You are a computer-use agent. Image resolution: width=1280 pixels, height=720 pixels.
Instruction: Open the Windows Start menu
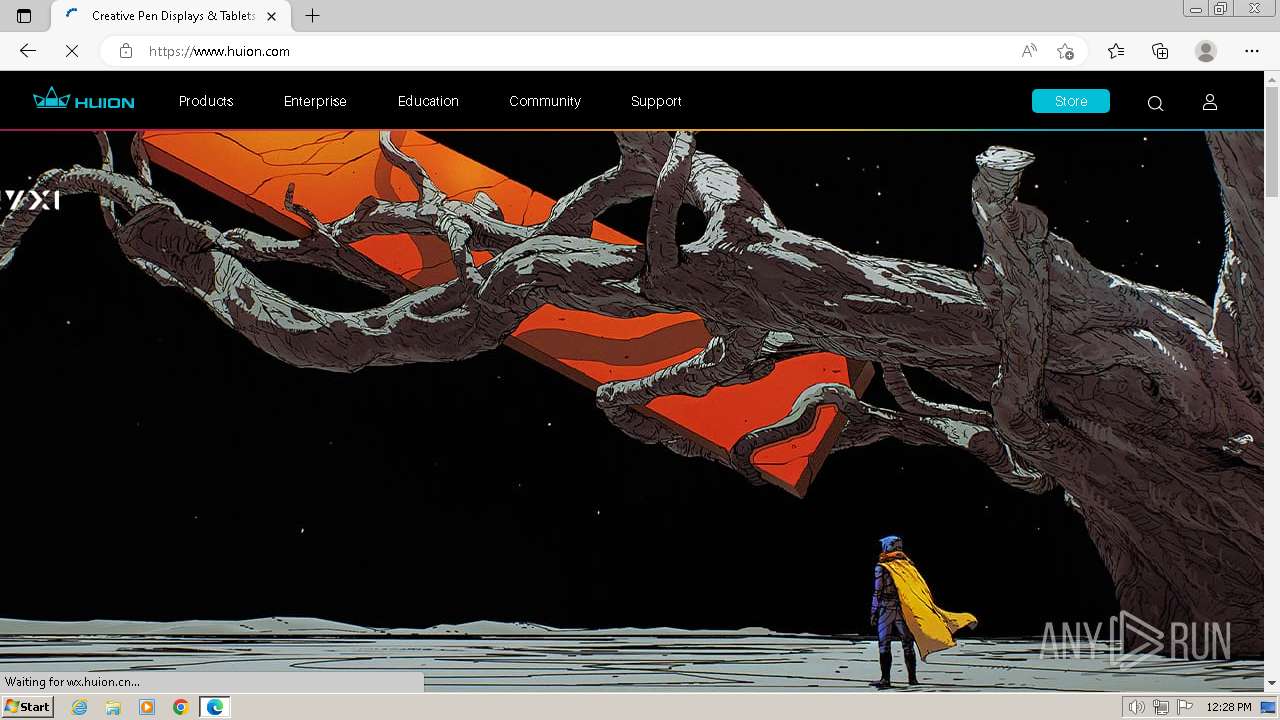point(27,707)
